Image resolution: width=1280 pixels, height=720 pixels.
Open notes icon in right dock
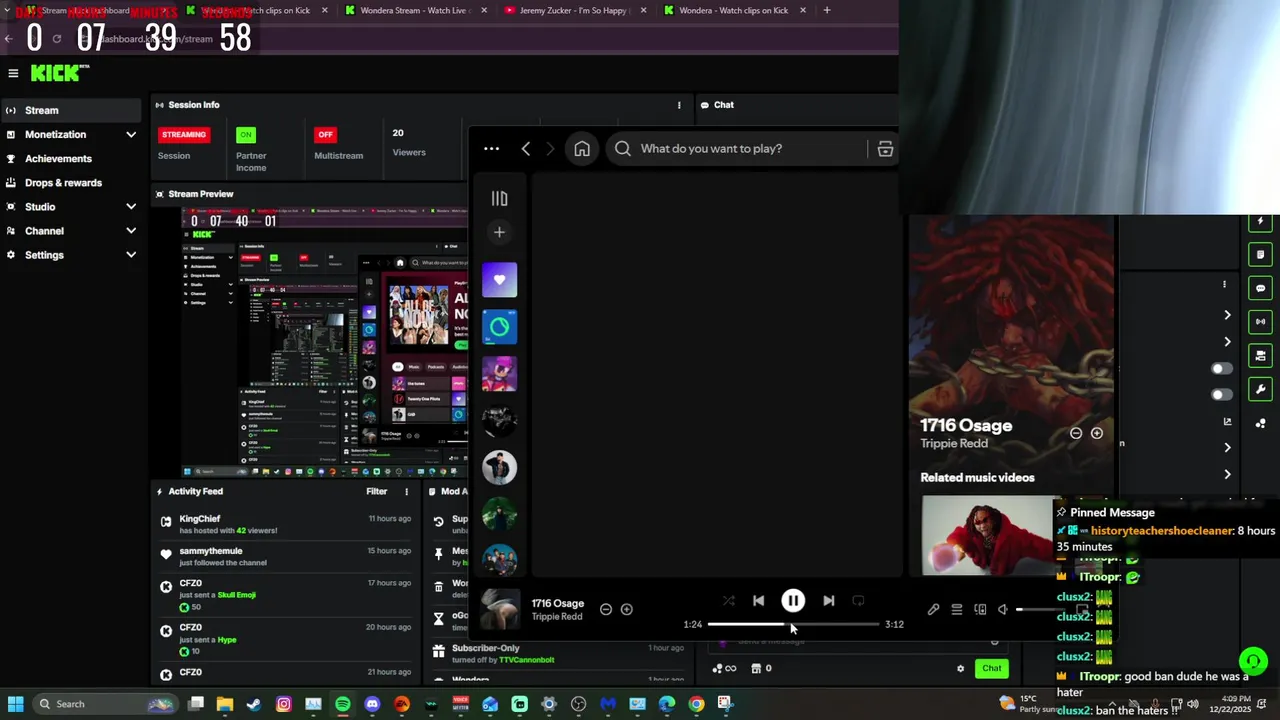[x=1260, y=255]
